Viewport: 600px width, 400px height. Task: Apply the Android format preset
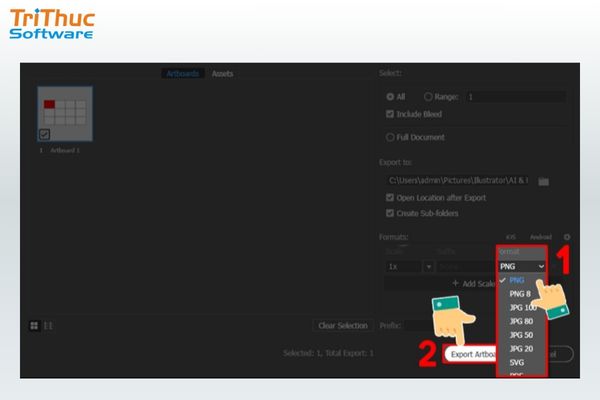[540, 237]
